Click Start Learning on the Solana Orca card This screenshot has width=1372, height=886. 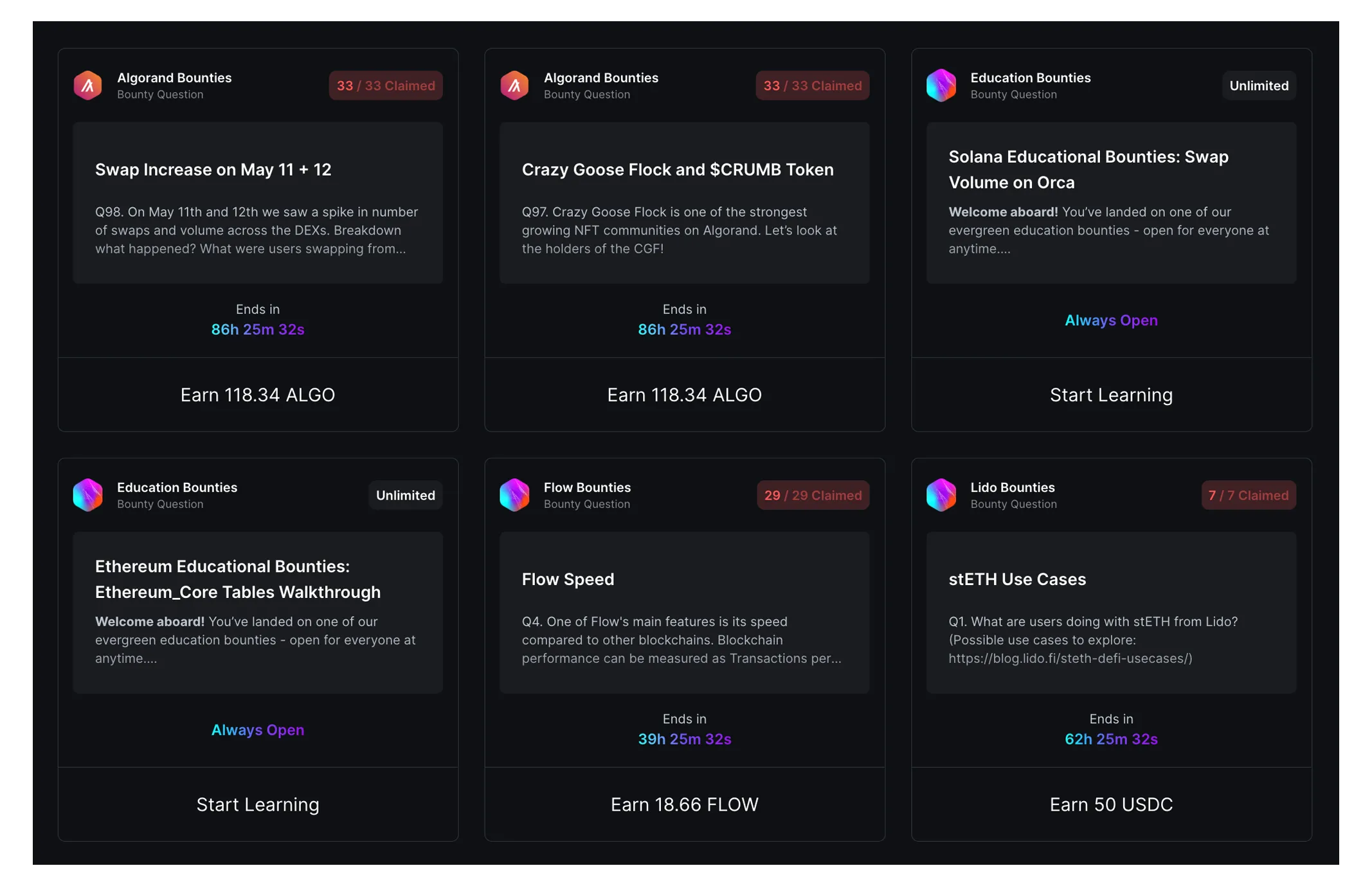tap(1111, 395)
